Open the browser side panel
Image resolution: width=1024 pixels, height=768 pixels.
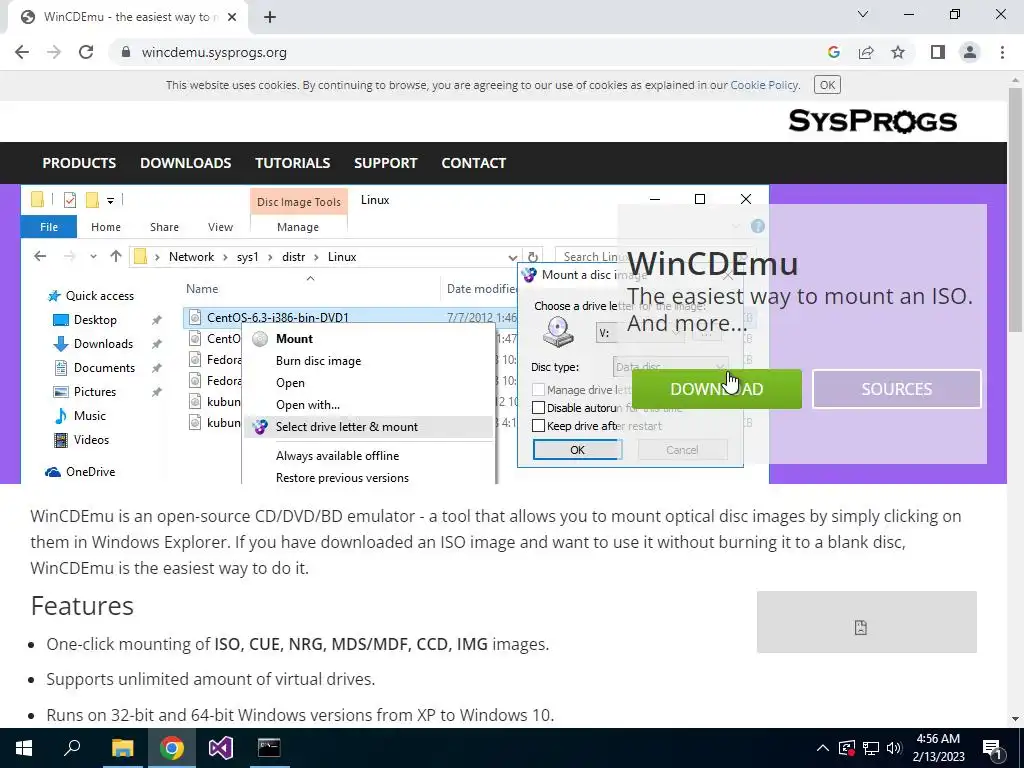tap(938, 52)
